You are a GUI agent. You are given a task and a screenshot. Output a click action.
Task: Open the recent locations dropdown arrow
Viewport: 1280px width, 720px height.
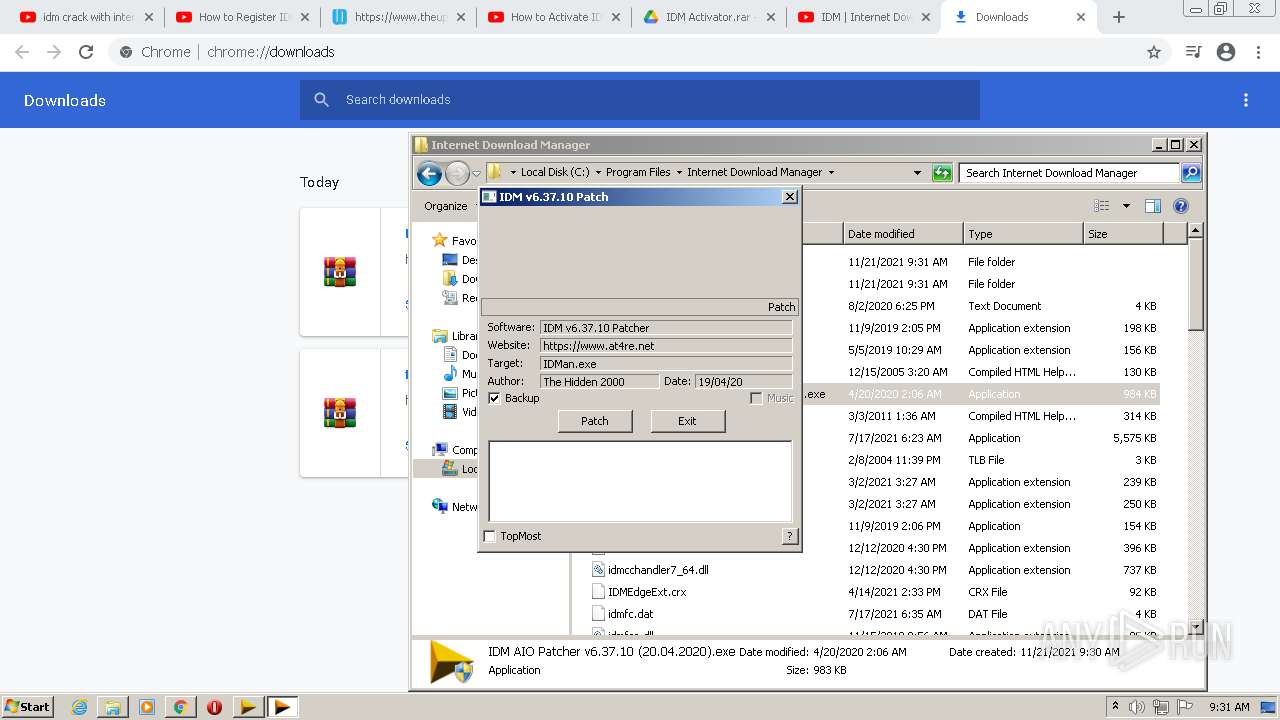click(x=477, y=173)
